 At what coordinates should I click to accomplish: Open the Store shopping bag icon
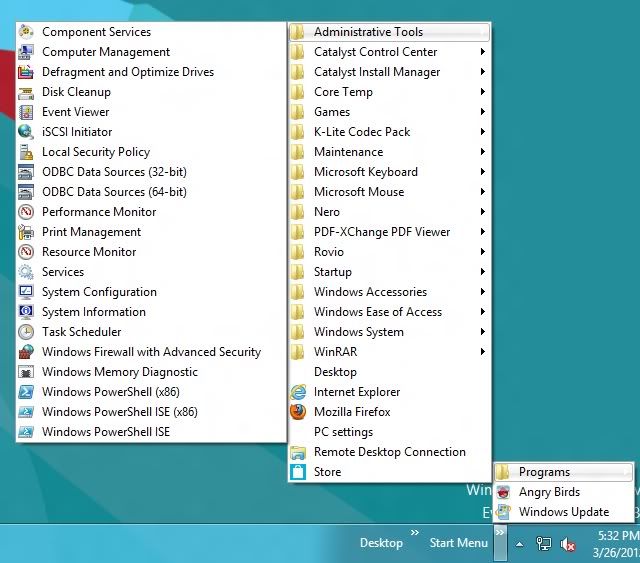298,472
